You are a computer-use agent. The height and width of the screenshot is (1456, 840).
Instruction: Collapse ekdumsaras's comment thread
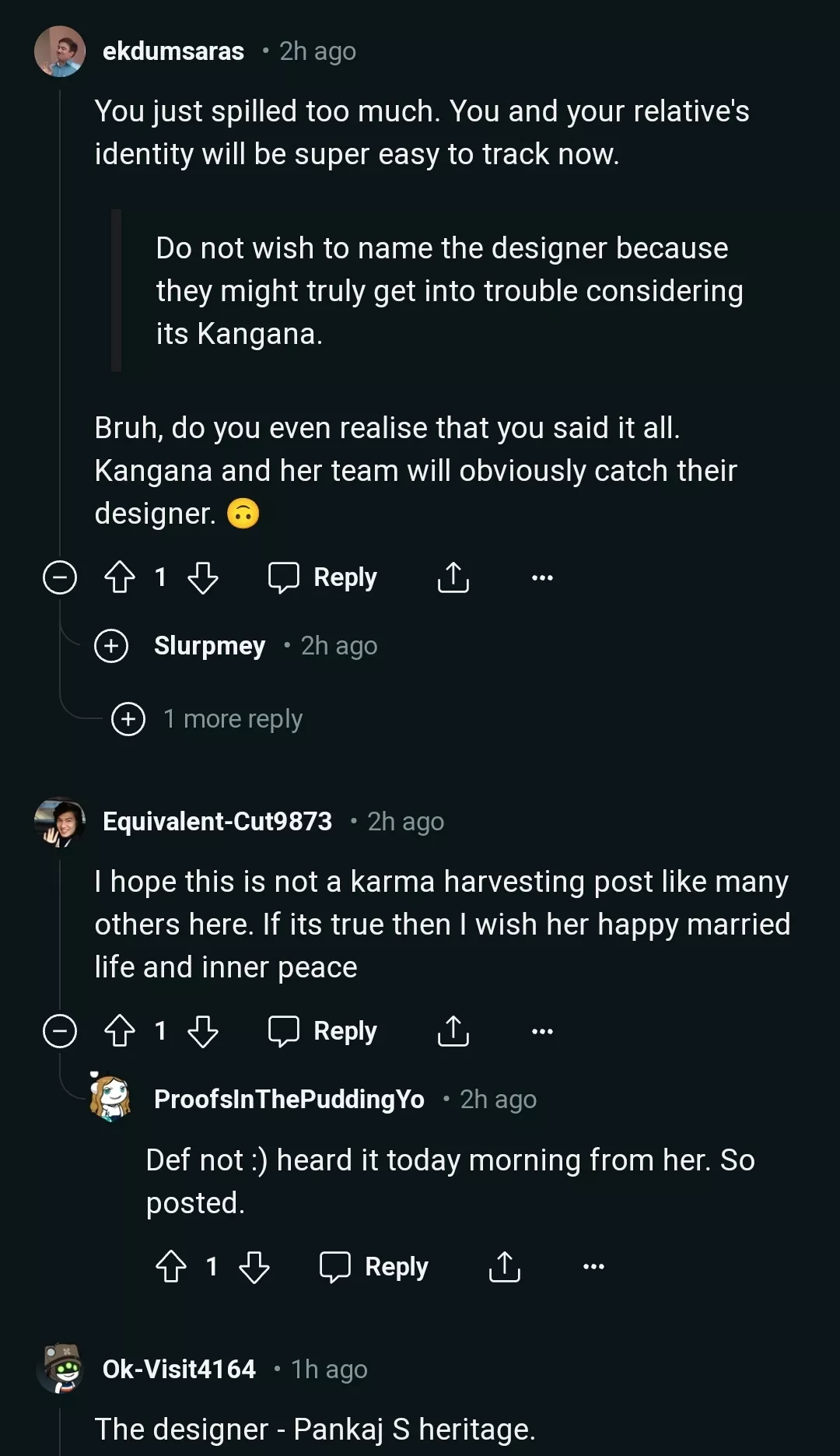click(x=60, y=577)
